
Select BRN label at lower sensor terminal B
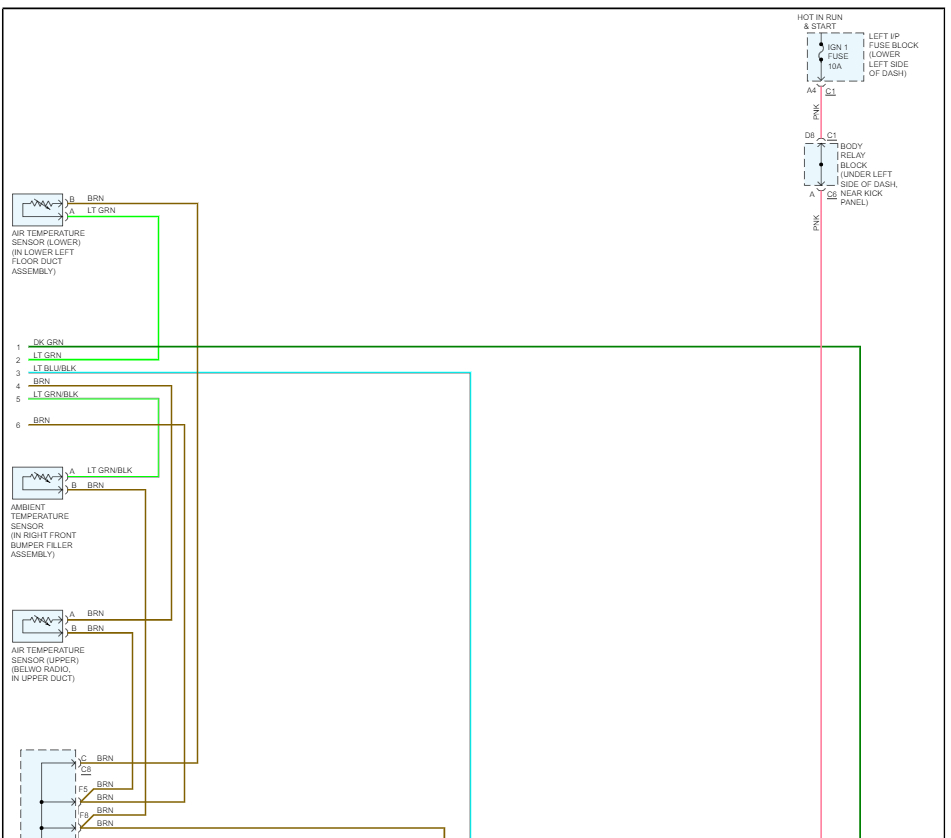click(x=95, y=198)
